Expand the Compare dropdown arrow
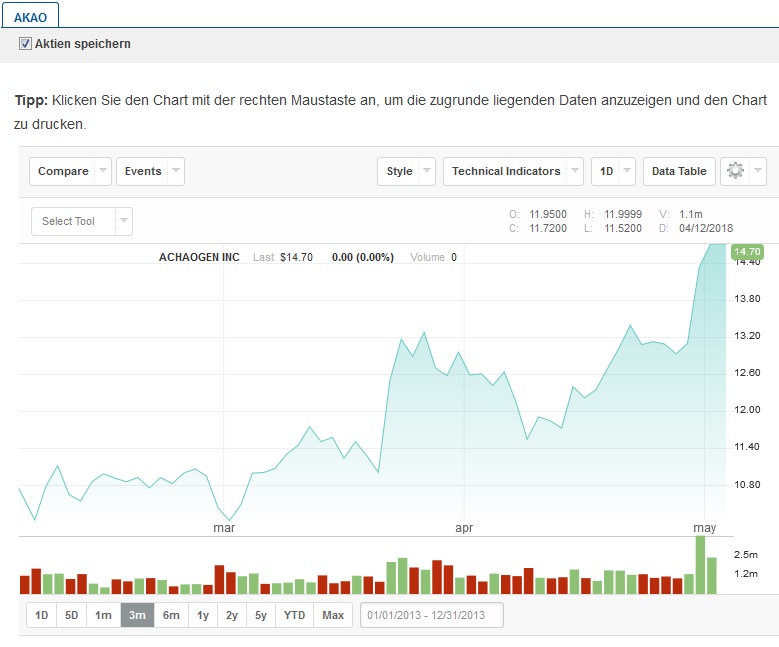Screen dimensions: 779x647 102,171
